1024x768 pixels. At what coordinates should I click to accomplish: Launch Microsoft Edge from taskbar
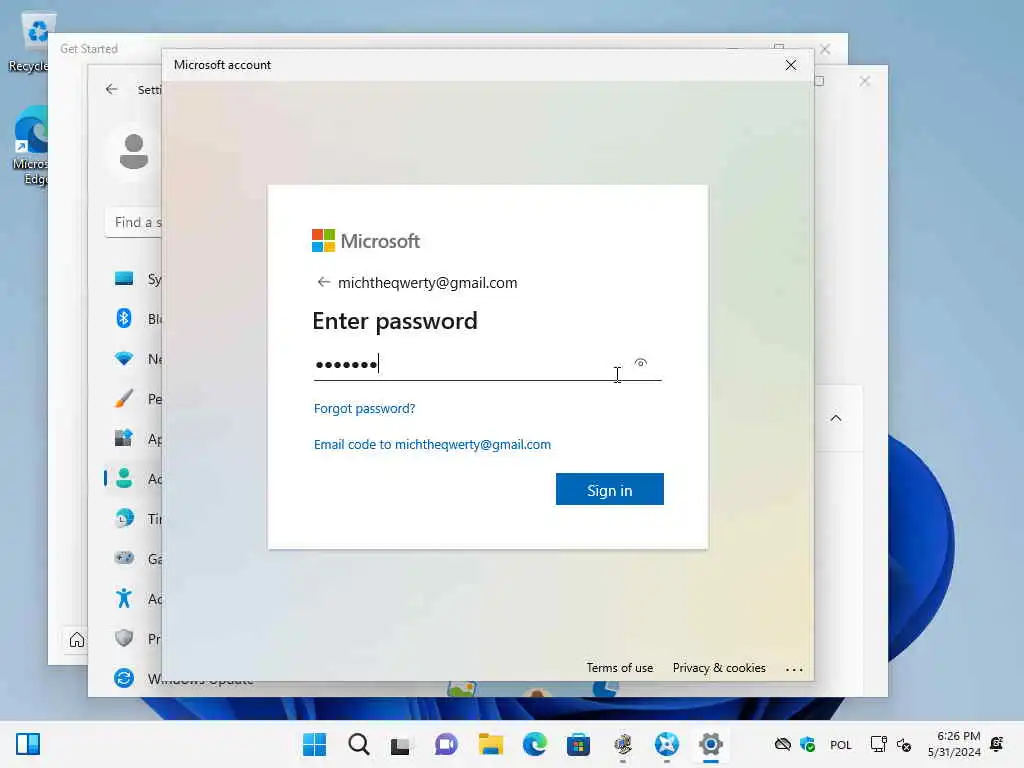pyautogui.click(x=535, y=744)
